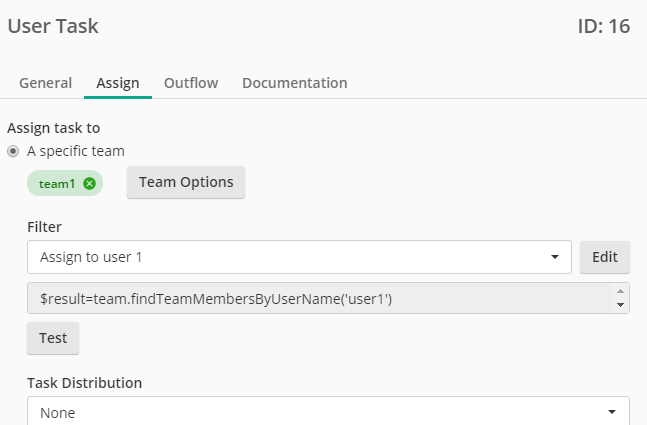Image resolution: width=647 pixels, height=425 pixels.
Task: Open the Outflow tab
Action: point(191,83)
